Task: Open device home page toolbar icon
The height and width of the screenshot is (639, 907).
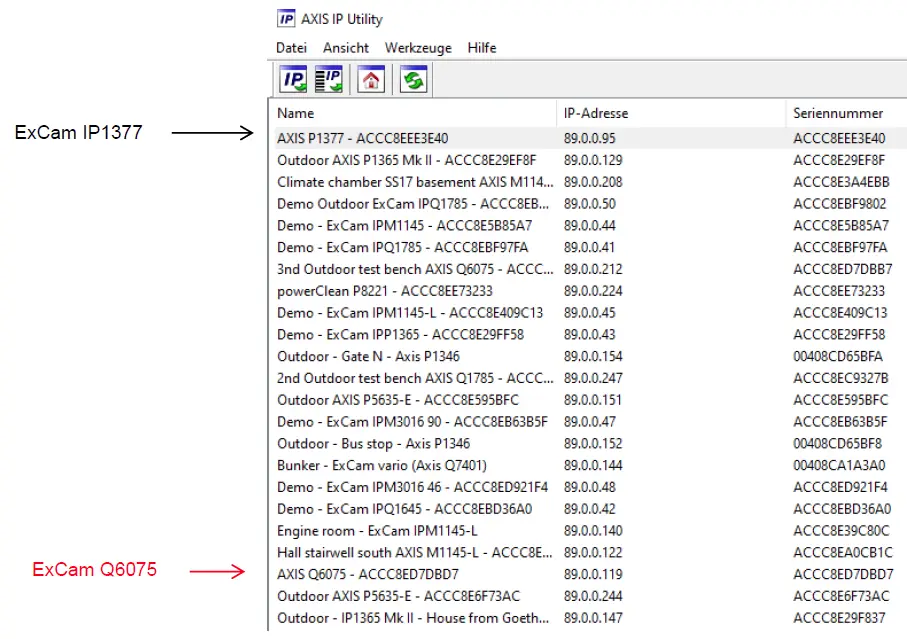Action: point(371,80)
